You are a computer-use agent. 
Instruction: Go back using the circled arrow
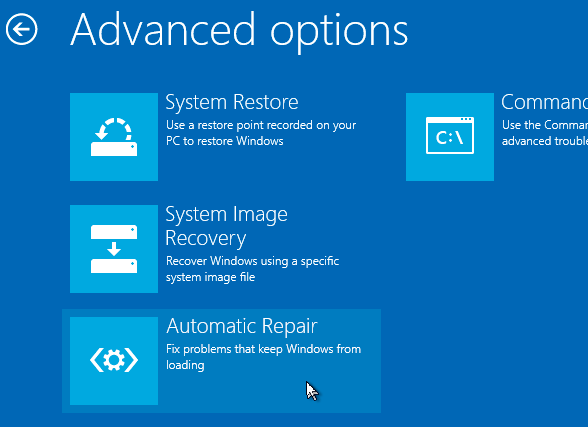click(21, 29)
